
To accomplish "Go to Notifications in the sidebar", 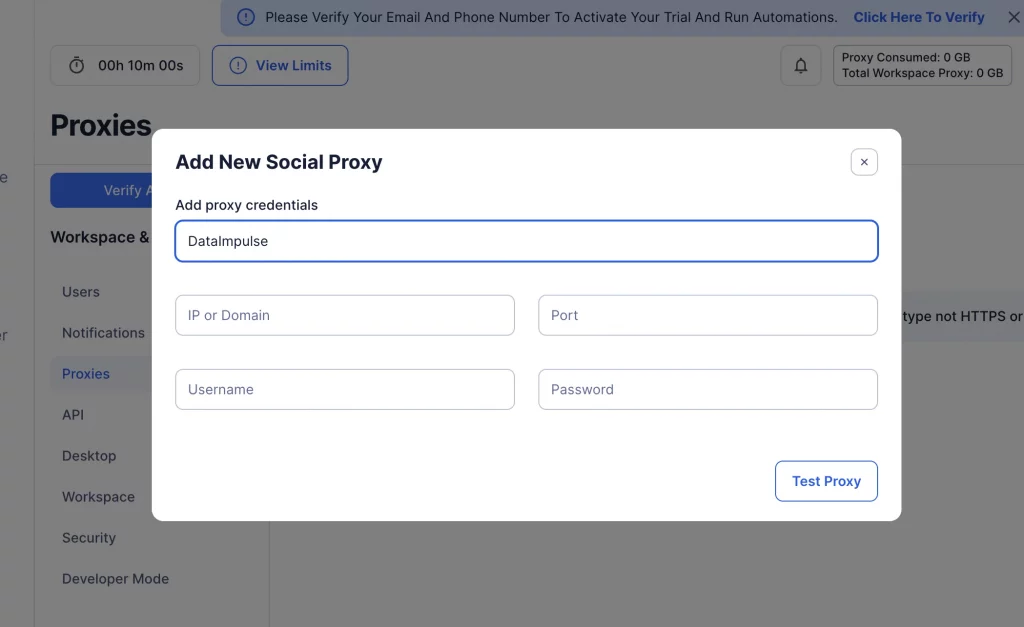I will tap(103, 333).
